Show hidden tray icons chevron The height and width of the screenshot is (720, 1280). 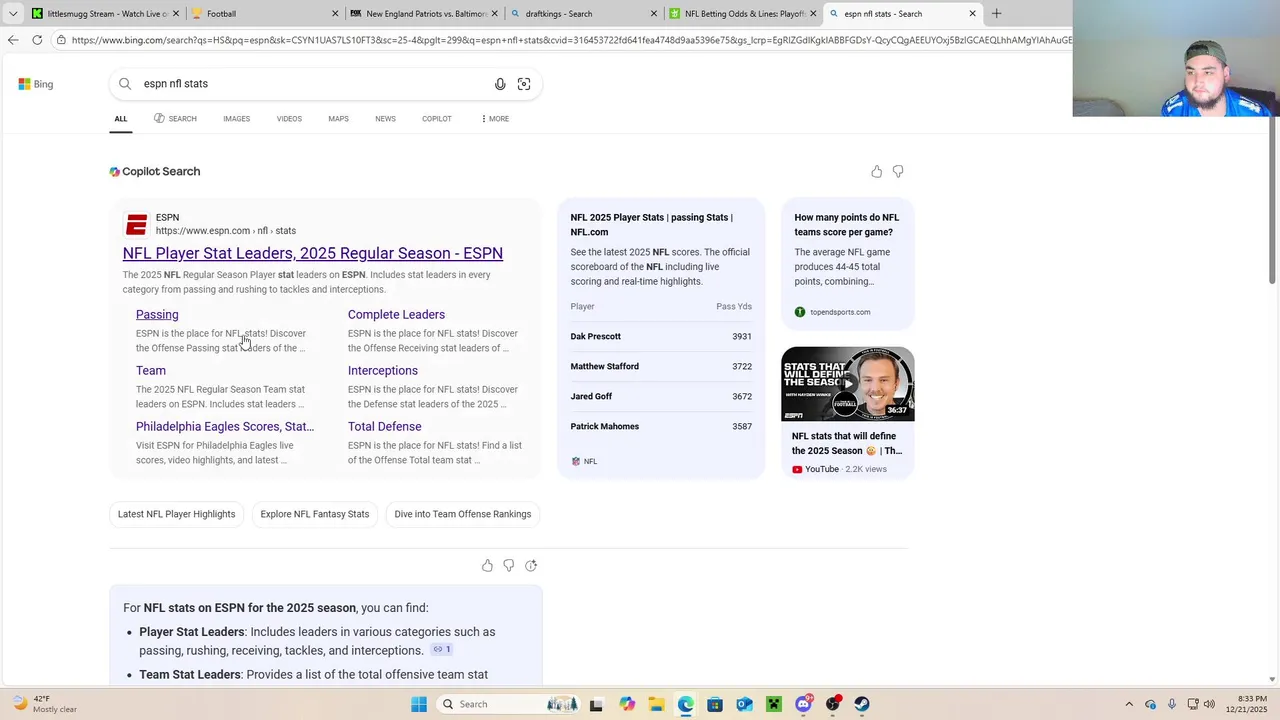click(x=1129, y=704)
